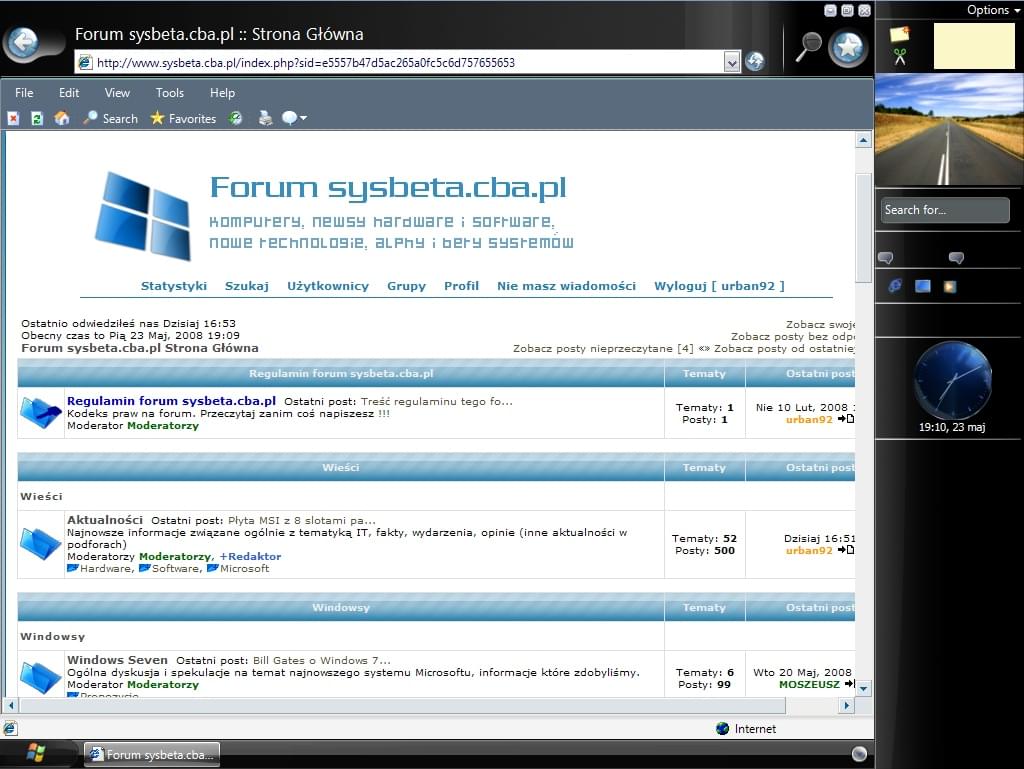1024x769 pixels.
Task: Stop page loading with red X icon
Action: point(13,118)
